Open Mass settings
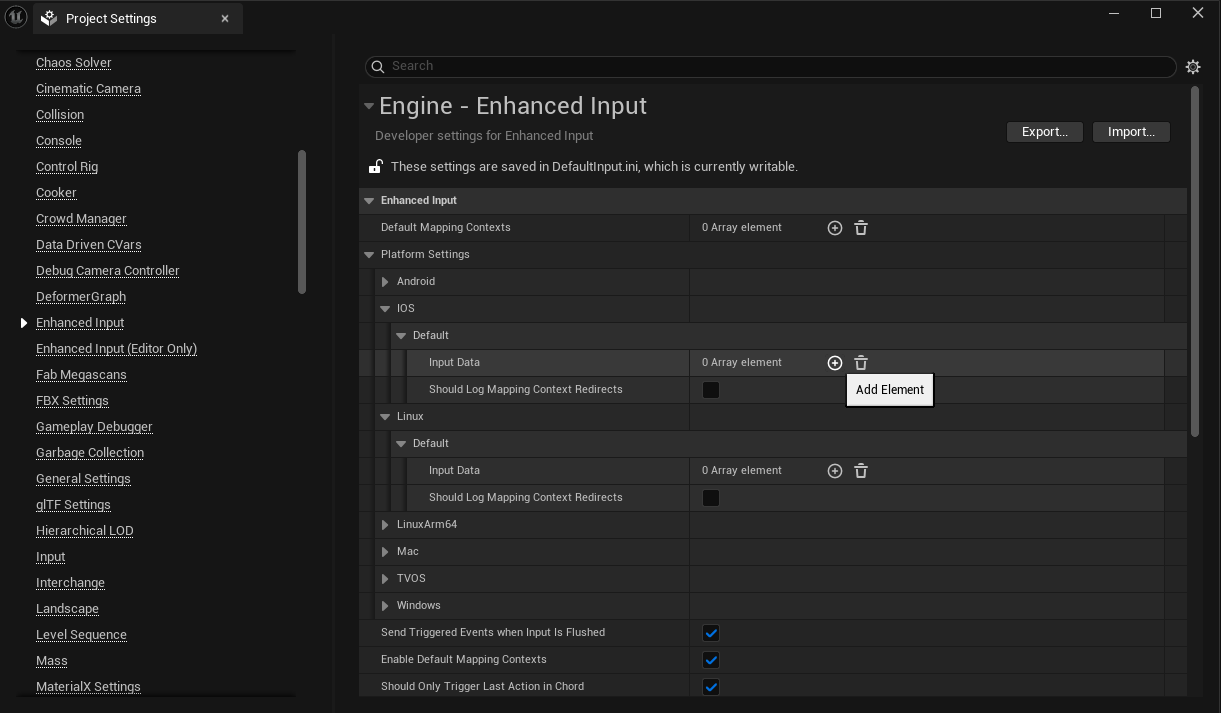1221x713 pixels. click(52, 660)
